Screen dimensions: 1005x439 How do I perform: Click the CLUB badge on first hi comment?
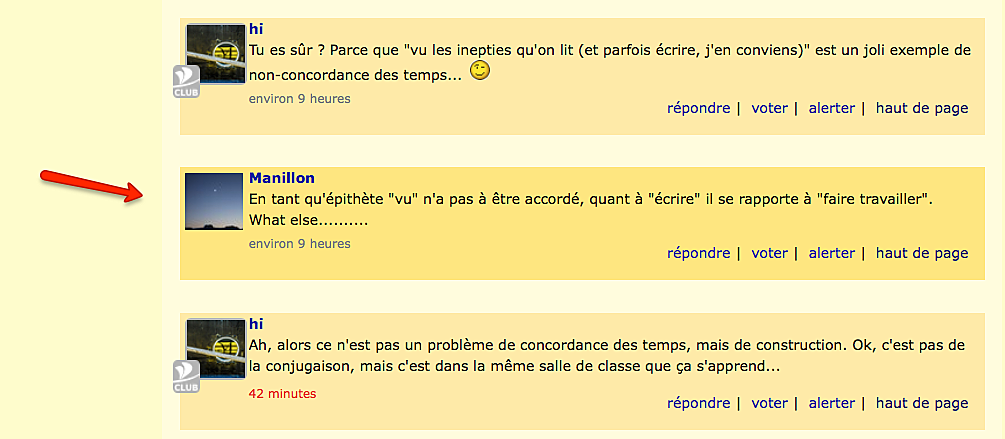click(186, 81)
